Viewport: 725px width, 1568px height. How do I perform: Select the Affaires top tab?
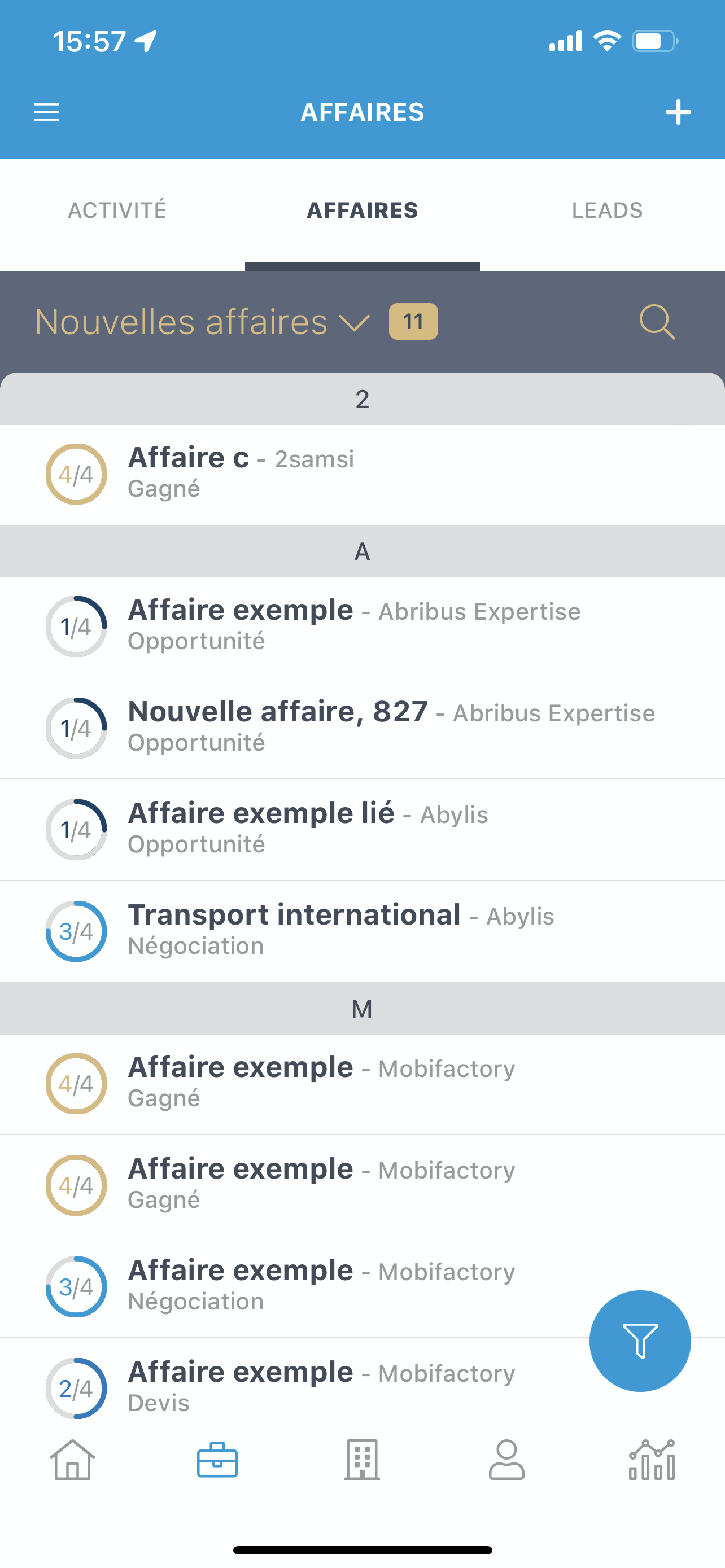(362, 211)
